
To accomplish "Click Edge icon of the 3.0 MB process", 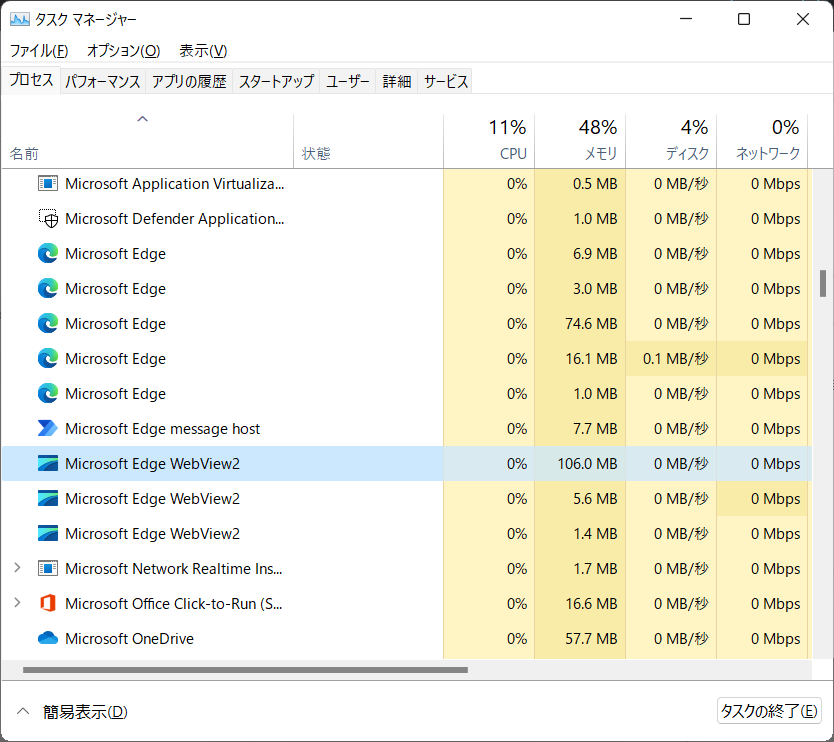I will pyautogui.click(x=48, y=289).
